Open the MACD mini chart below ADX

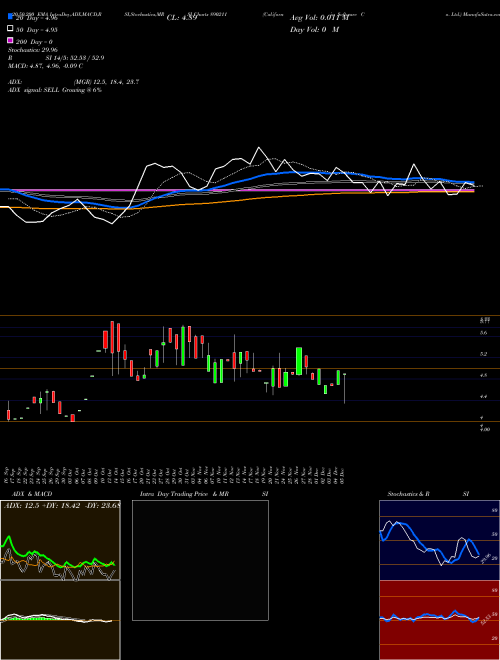click(60, 620)
